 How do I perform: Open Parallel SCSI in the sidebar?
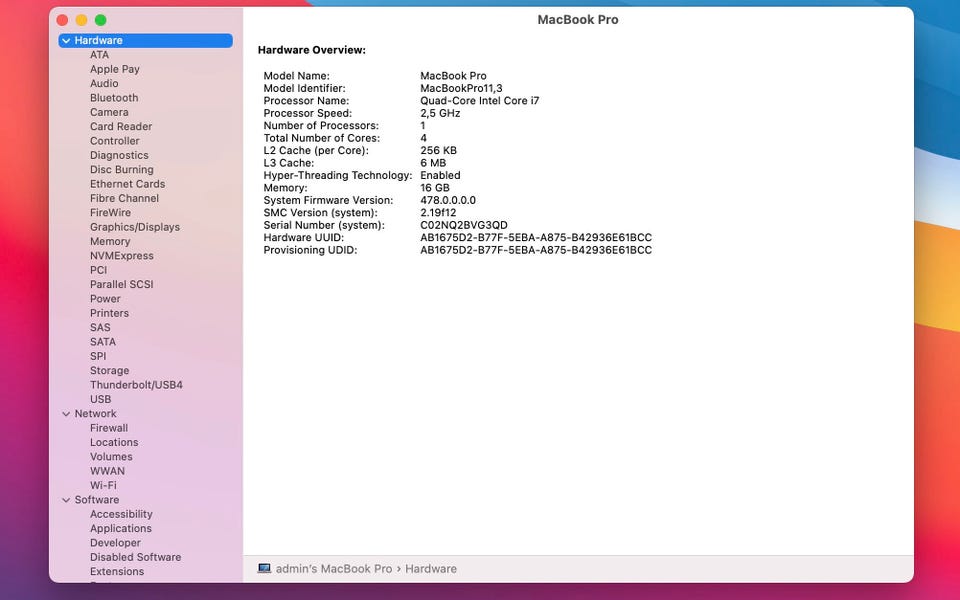pos(122,285)
